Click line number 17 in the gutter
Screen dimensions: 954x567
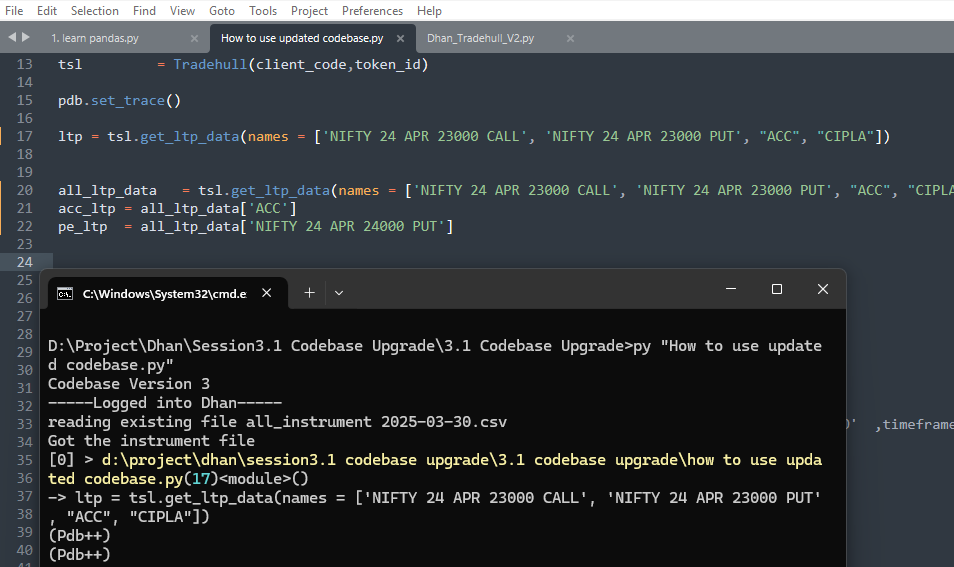24,136
